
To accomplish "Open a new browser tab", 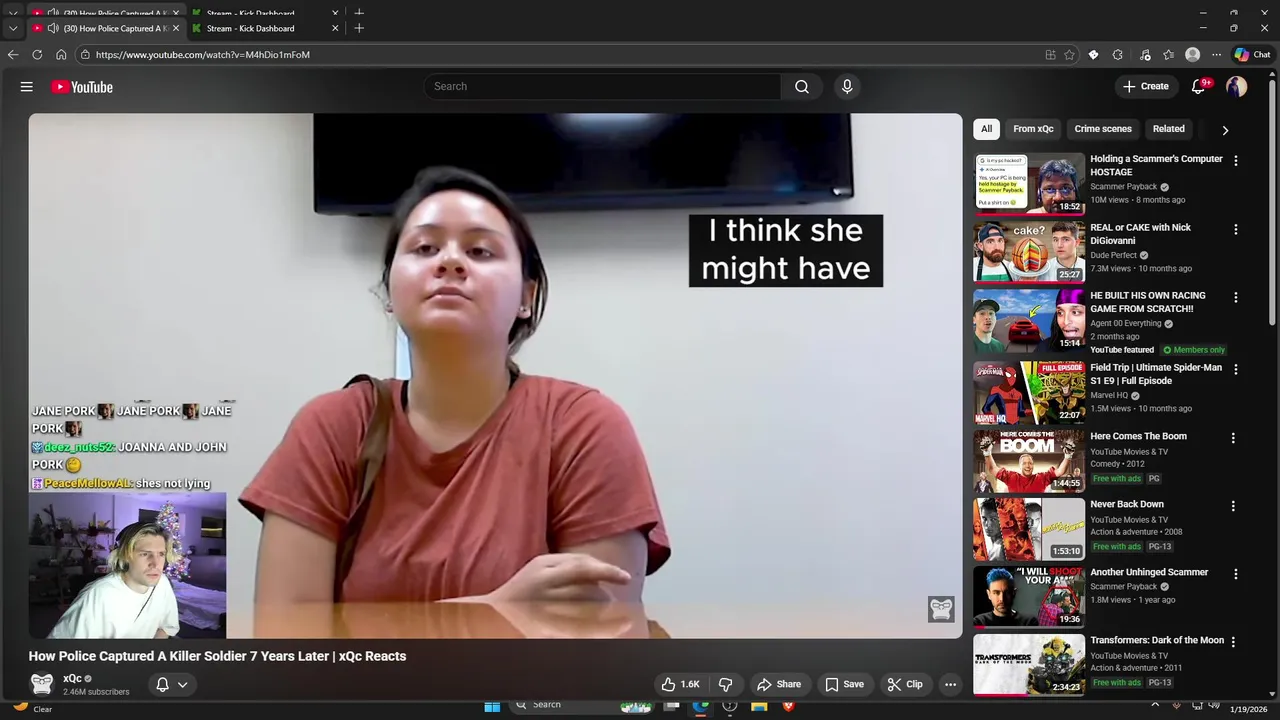I will coord(359,28).
